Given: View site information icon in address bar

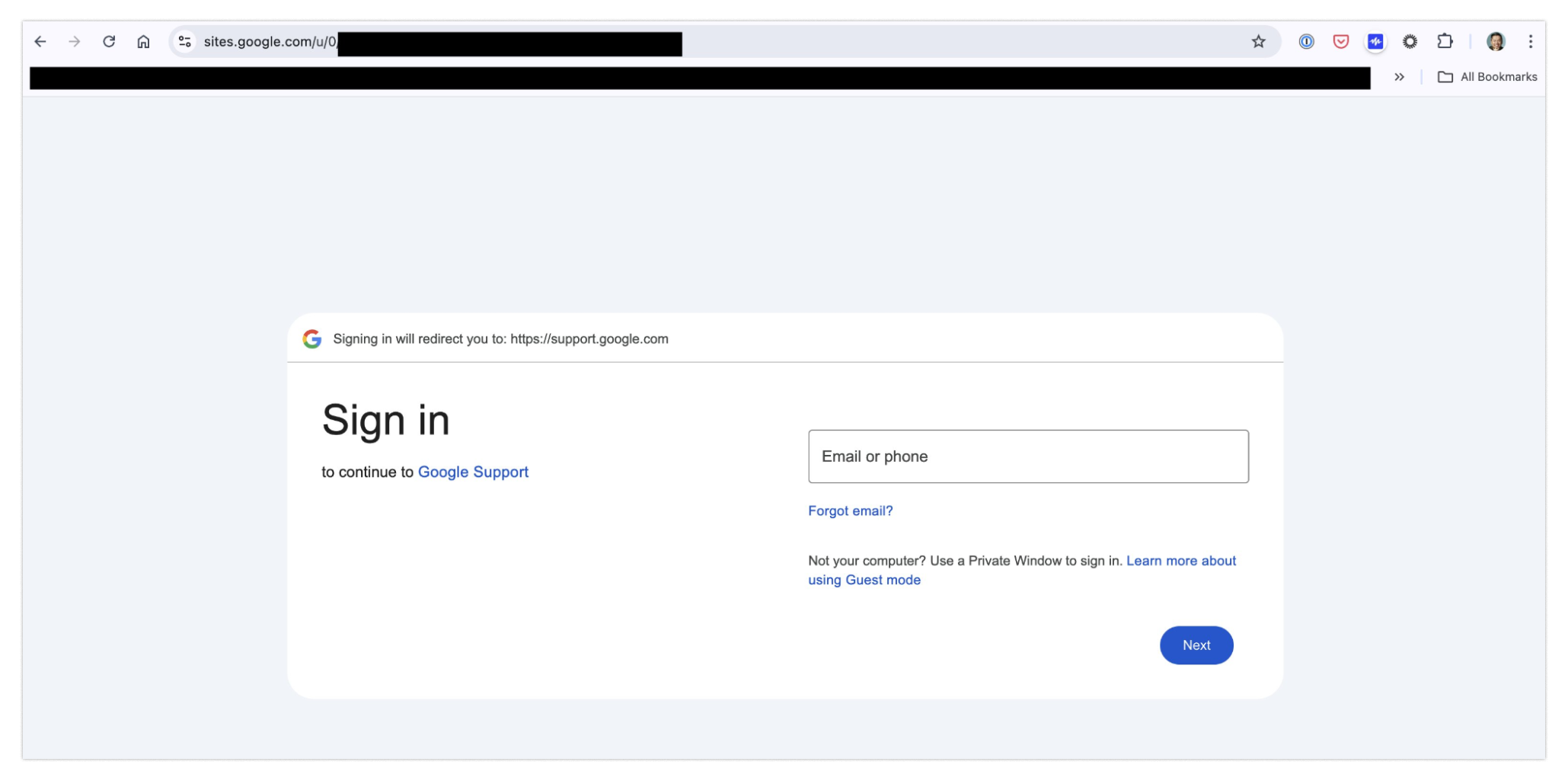Looking at the screenshot, I should pos(185,42).
